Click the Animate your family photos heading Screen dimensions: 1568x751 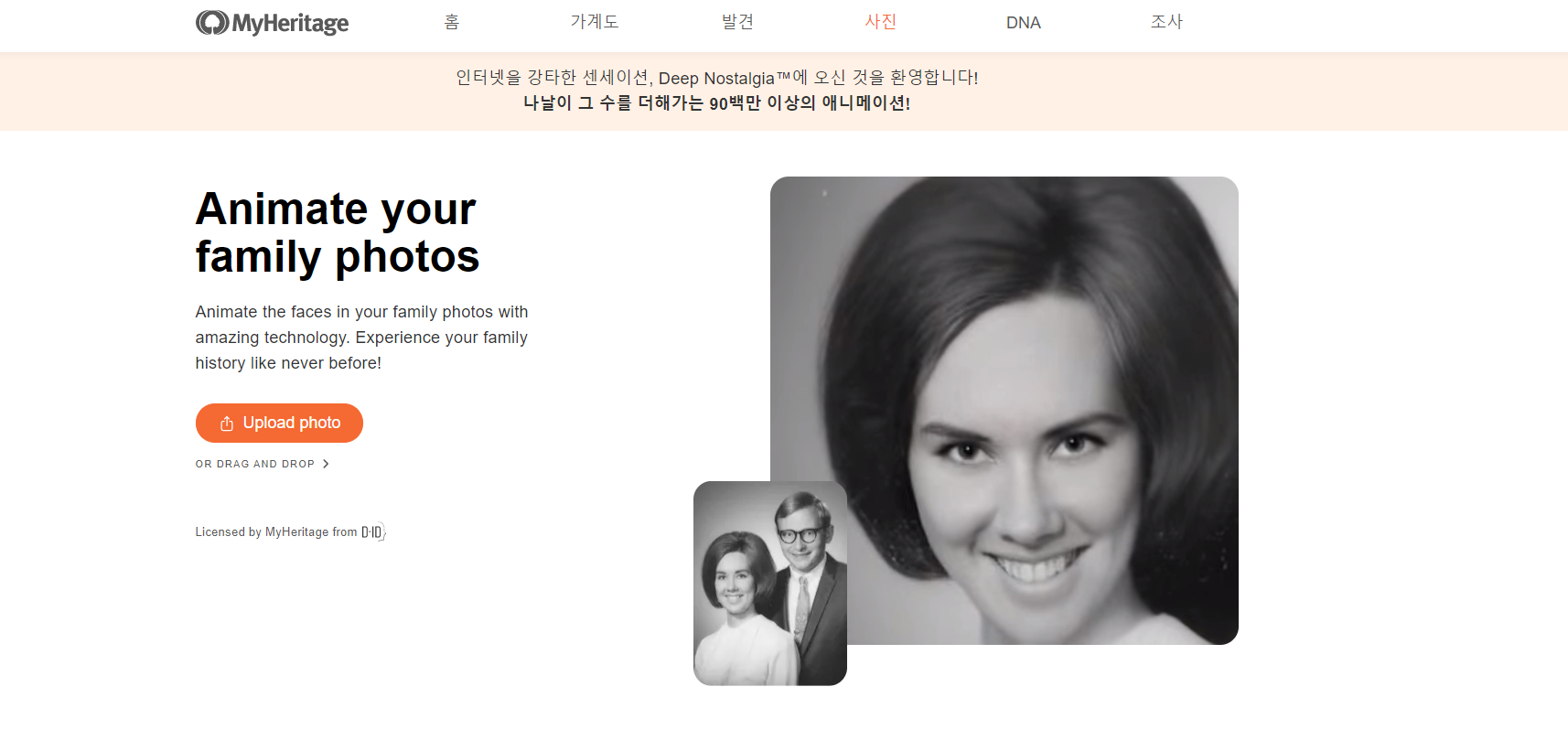pyautogui.click(x=338, y=232)
